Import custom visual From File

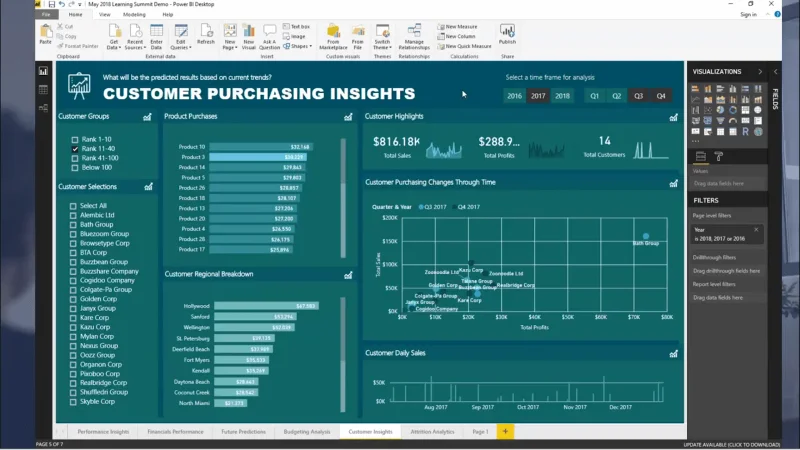tap(358, 37)
